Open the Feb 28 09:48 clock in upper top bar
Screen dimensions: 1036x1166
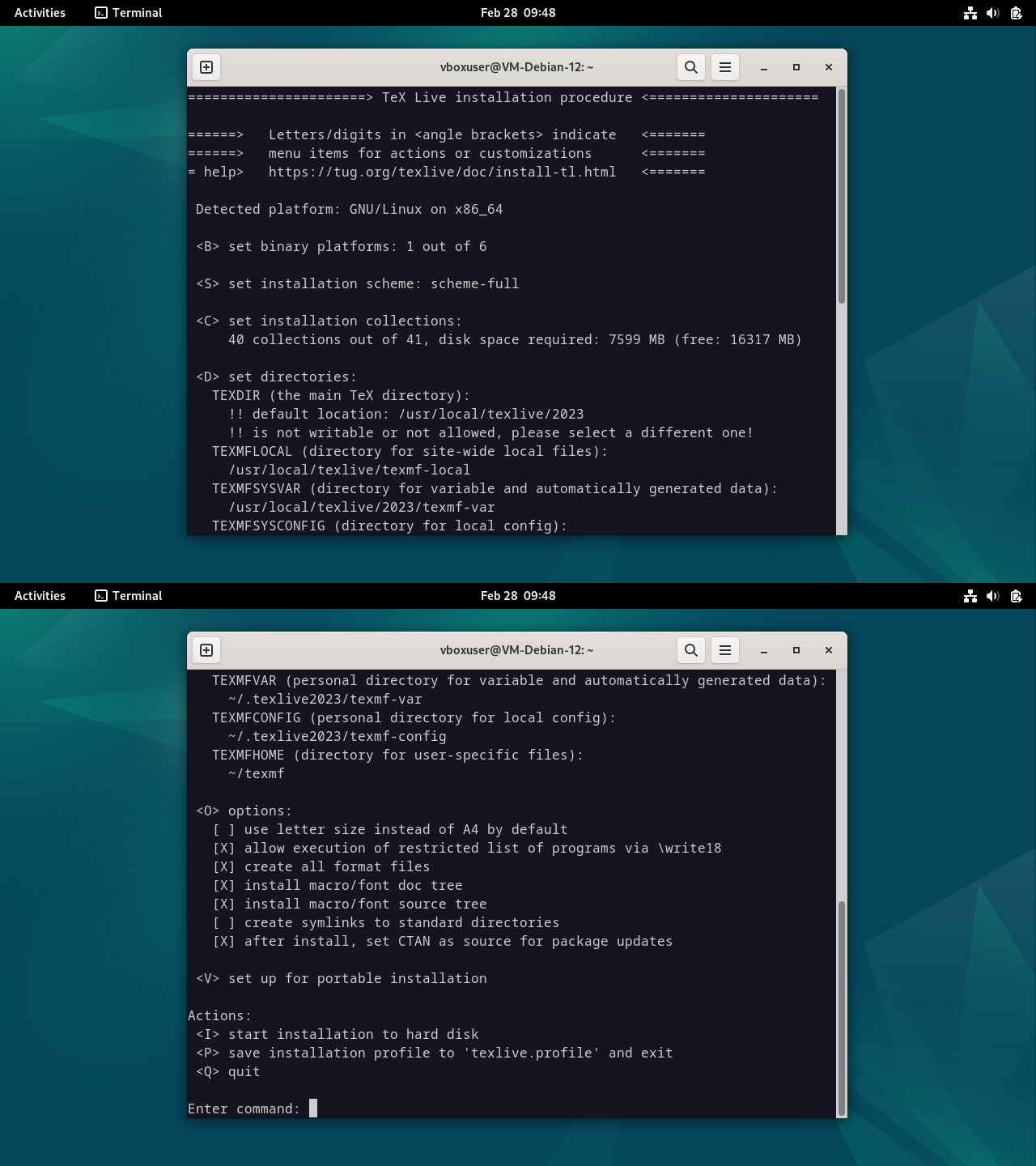[518, 13]
